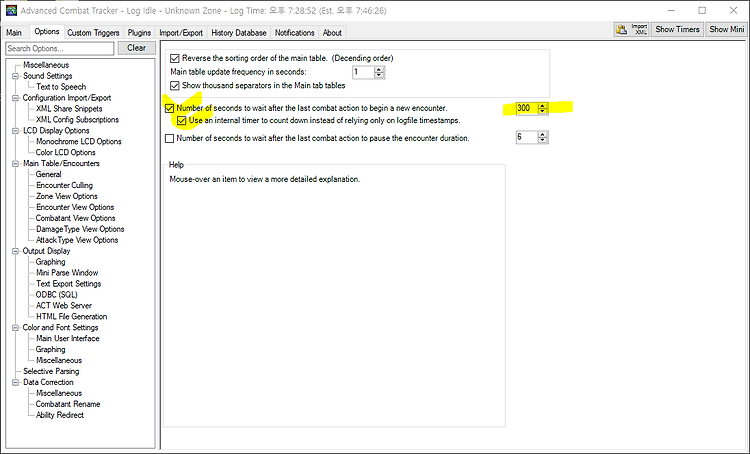The width and height of the screenshot is (750, 454).
Task: Select Text to Speech option
Action: [x=61, y=87]
